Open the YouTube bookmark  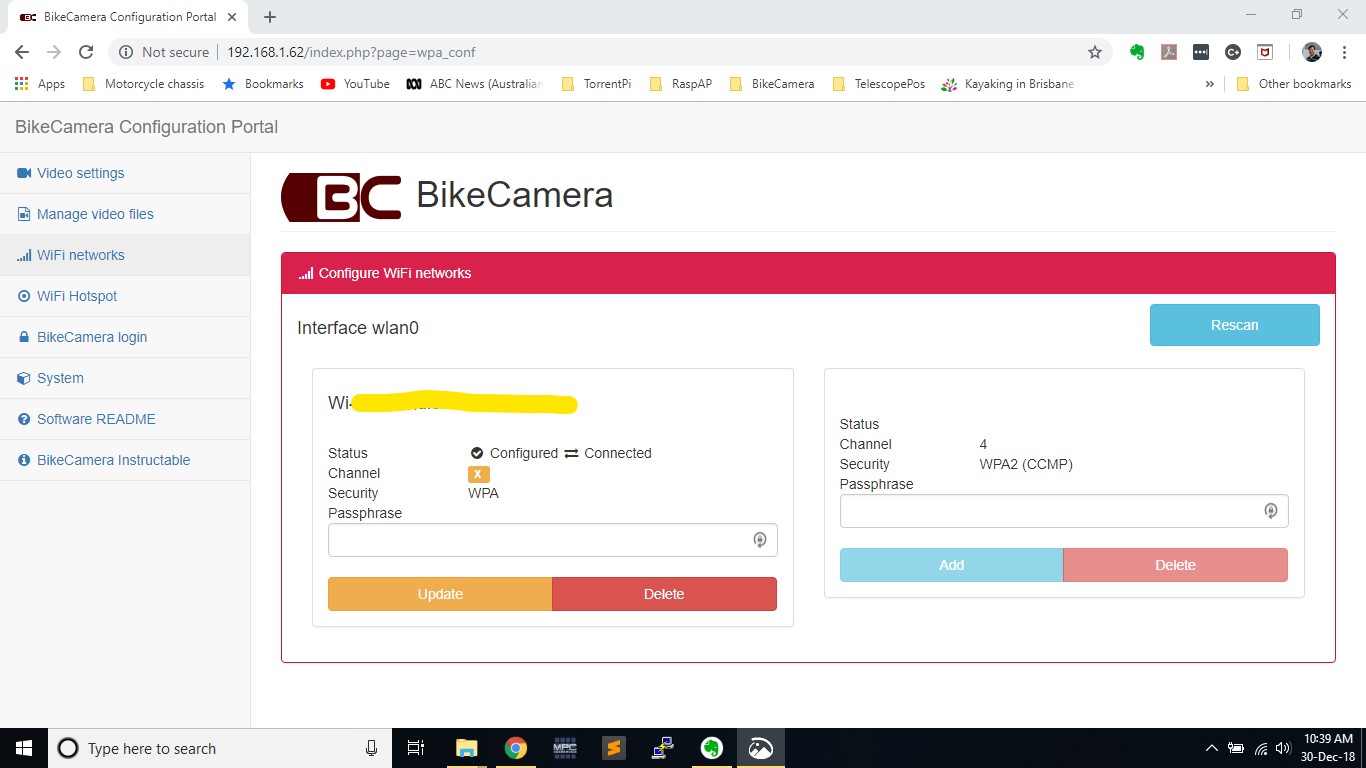coord(355,84)
